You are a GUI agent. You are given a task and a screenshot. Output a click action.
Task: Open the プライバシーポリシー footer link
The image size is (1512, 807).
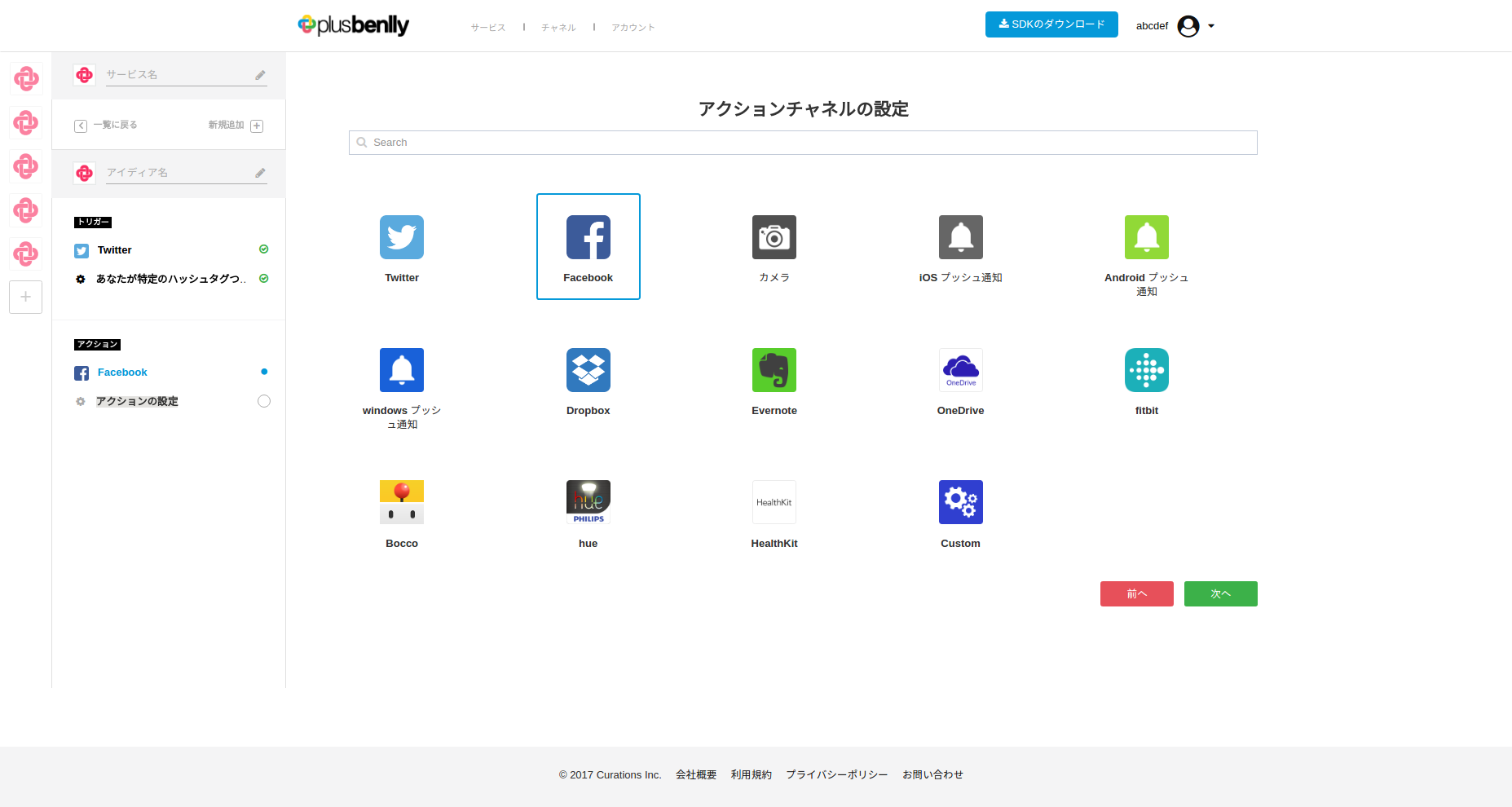click(x=837, y=775)
